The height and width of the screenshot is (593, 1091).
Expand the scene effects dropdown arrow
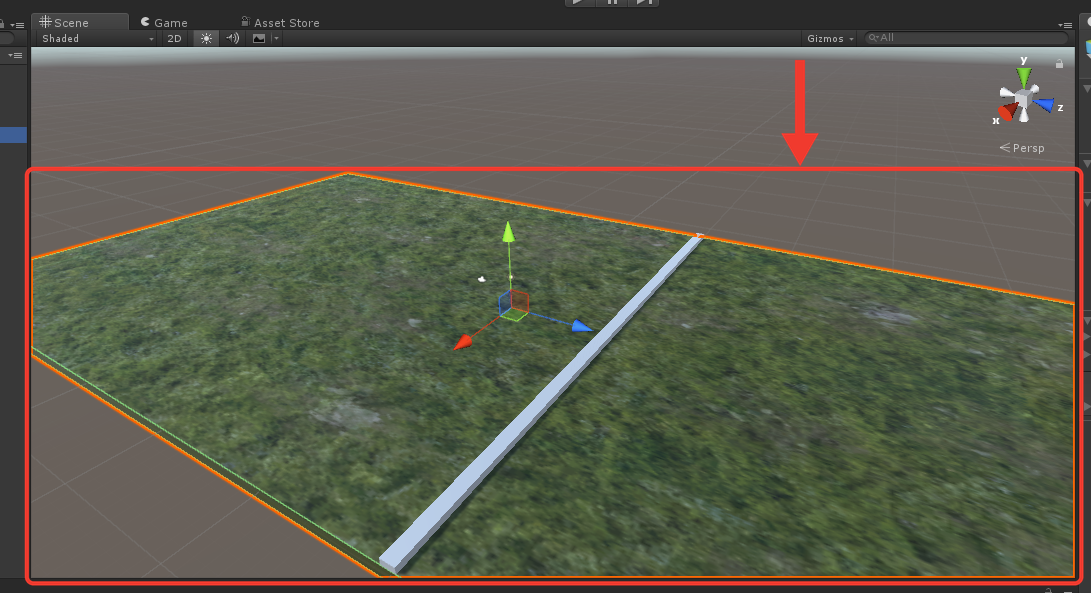pyautogui.click(x=276, y=39)
